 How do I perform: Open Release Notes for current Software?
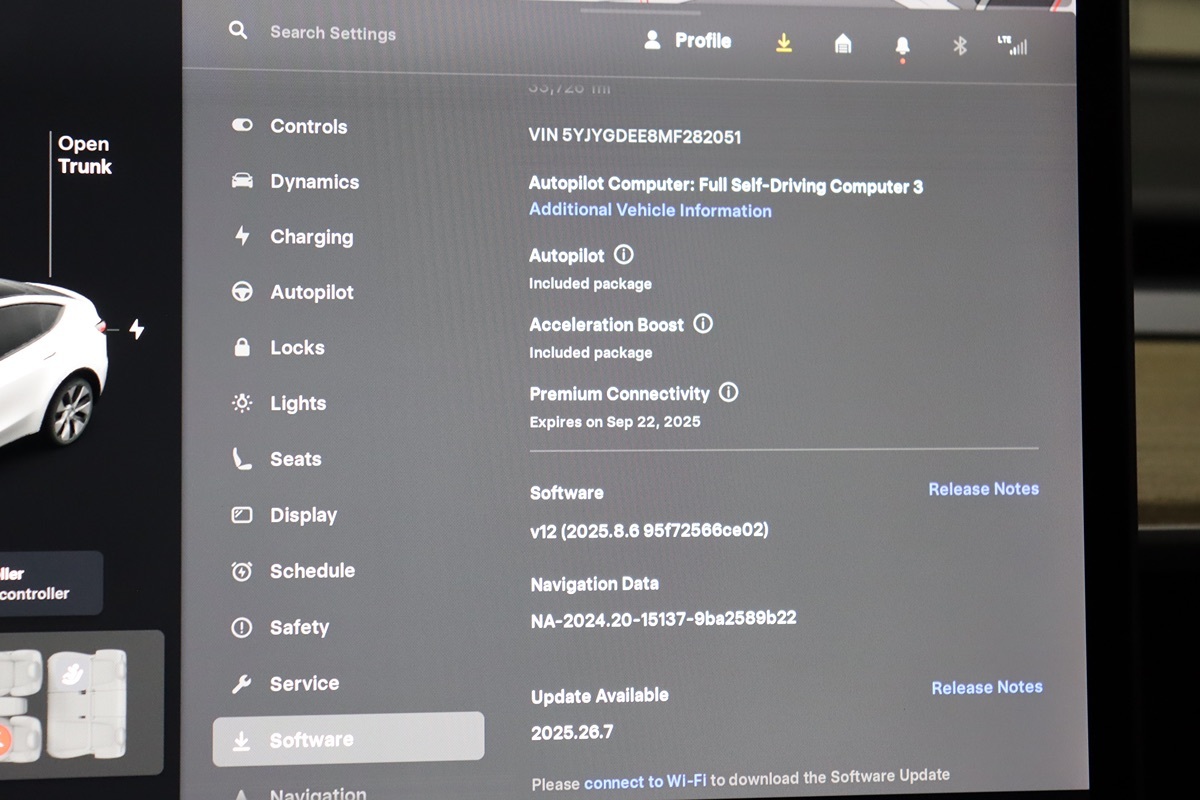click(x=983, y=489)
